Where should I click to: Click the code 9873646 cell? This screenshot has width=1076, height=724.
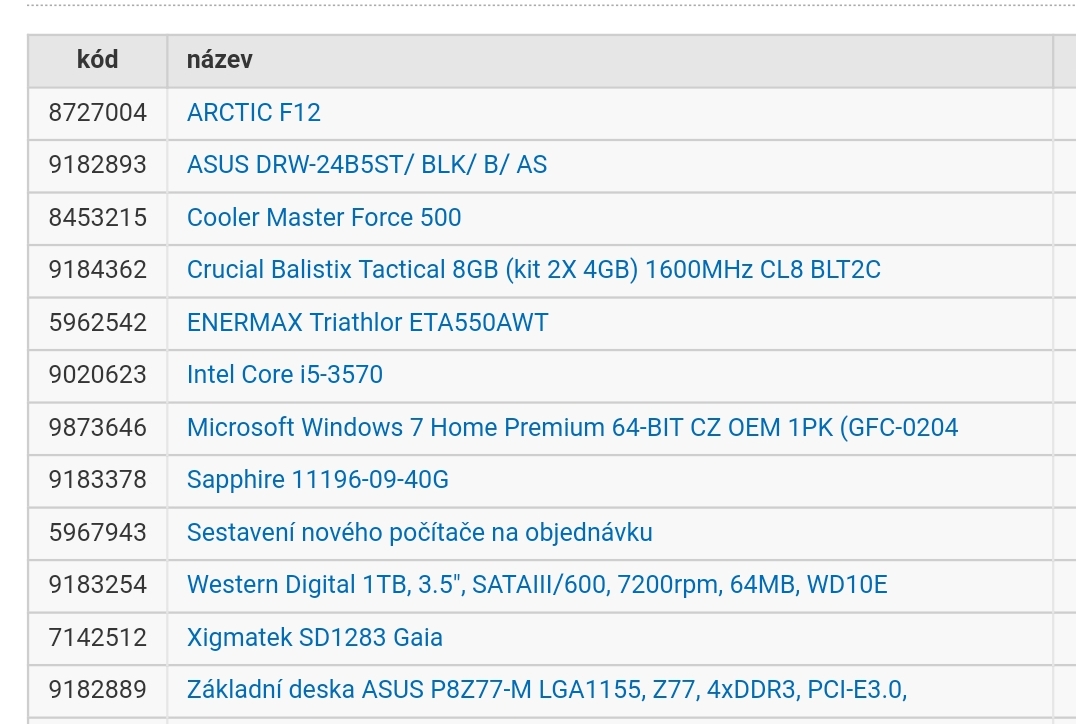pos(97,428)
